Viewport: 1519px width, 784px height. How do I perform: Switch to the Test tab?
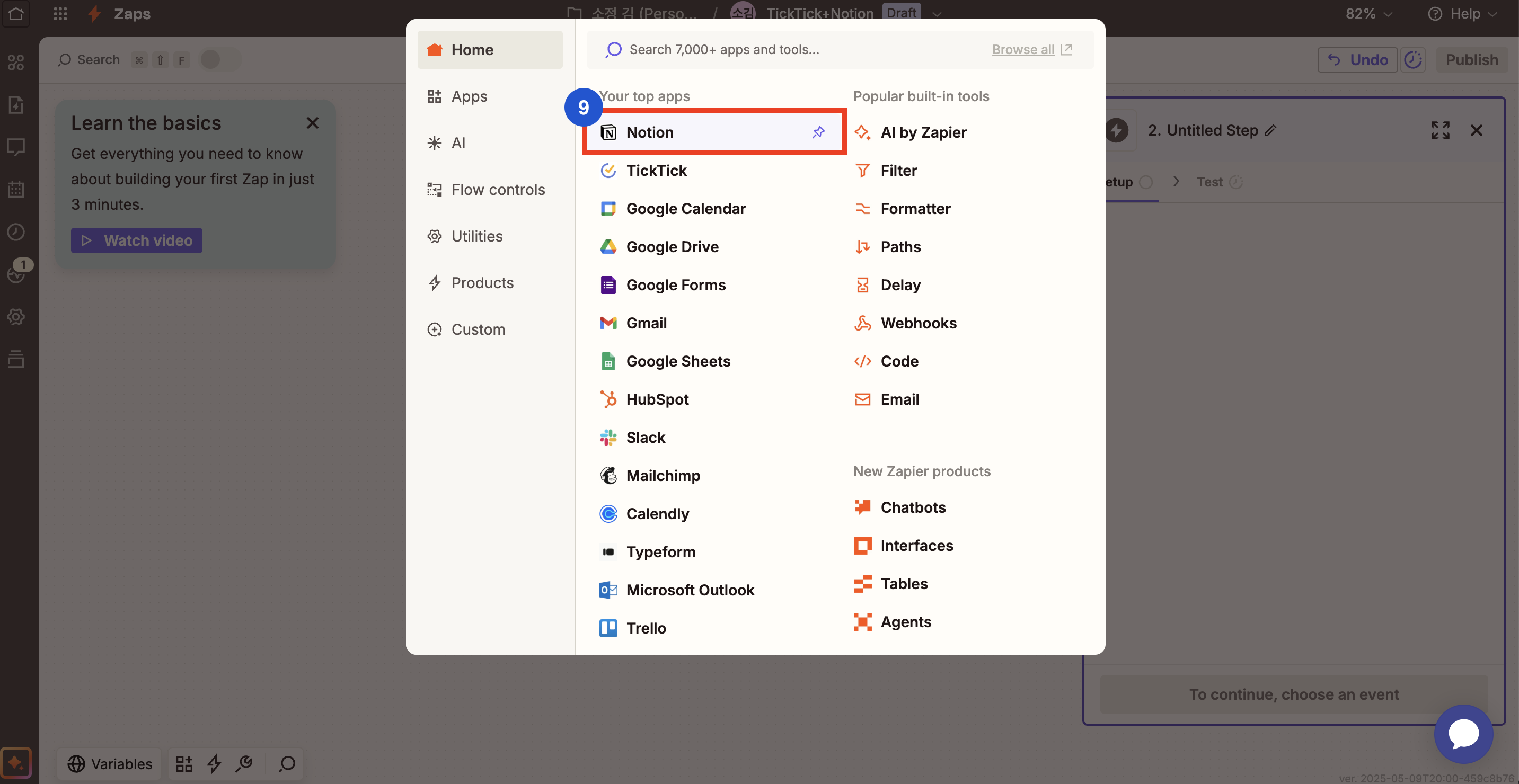1218,182
